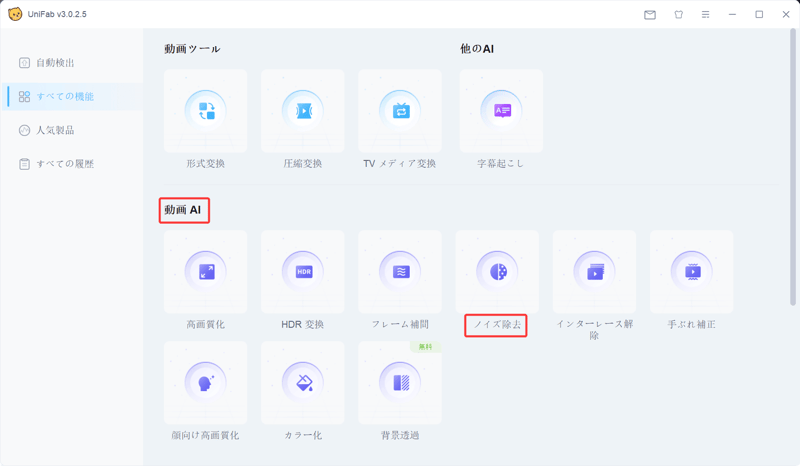Close the UniFab window

coord(786,15)
